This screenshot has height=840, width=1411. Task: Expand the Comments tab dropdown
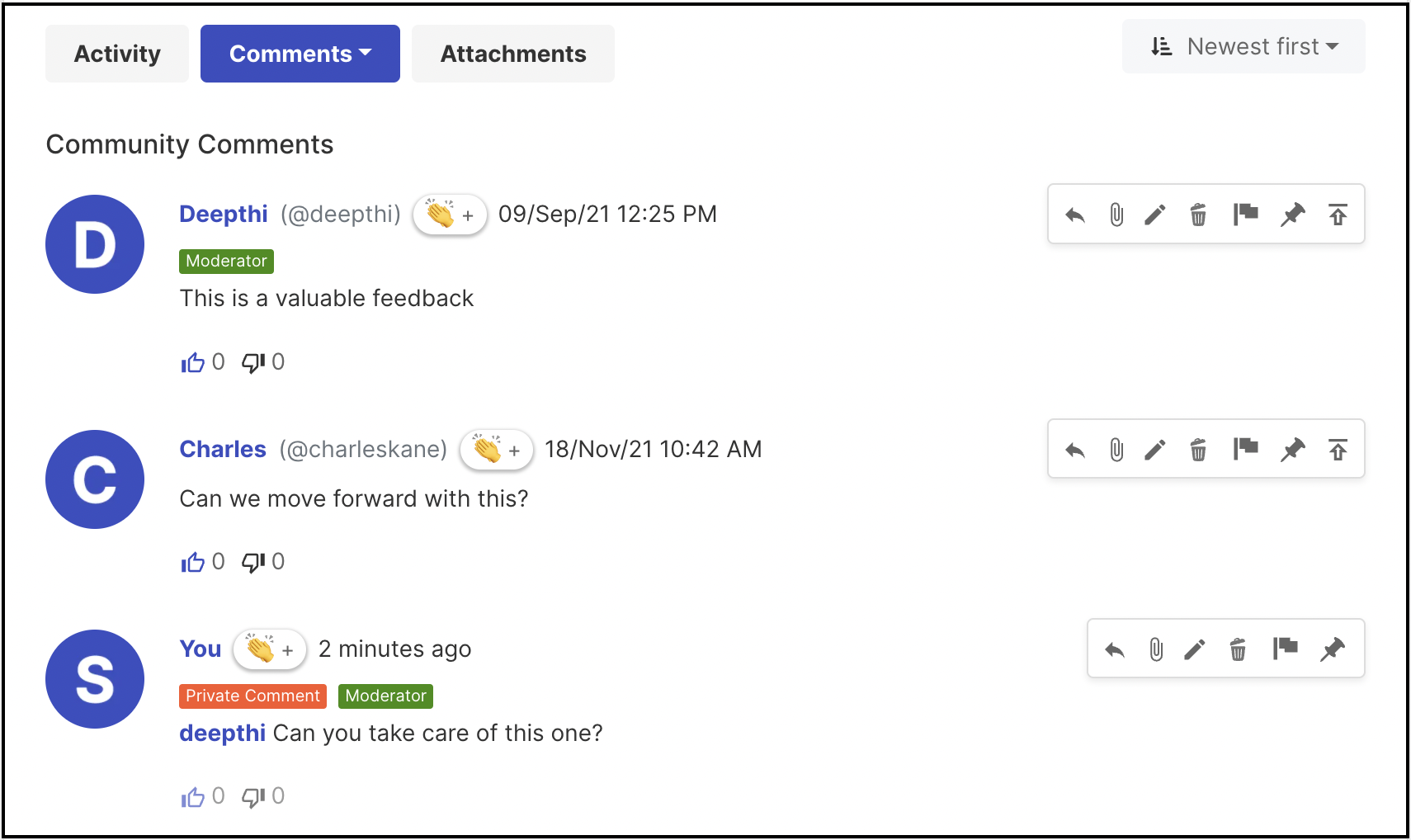[x=300, y=54]
